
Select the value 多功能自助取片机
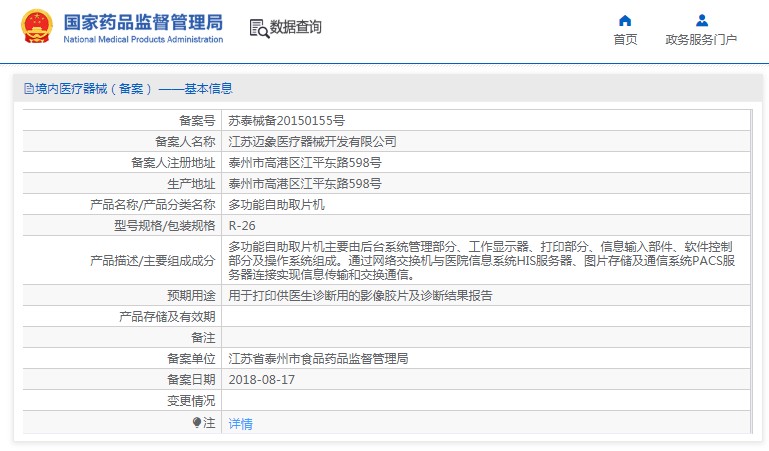[x=277, y=204]
